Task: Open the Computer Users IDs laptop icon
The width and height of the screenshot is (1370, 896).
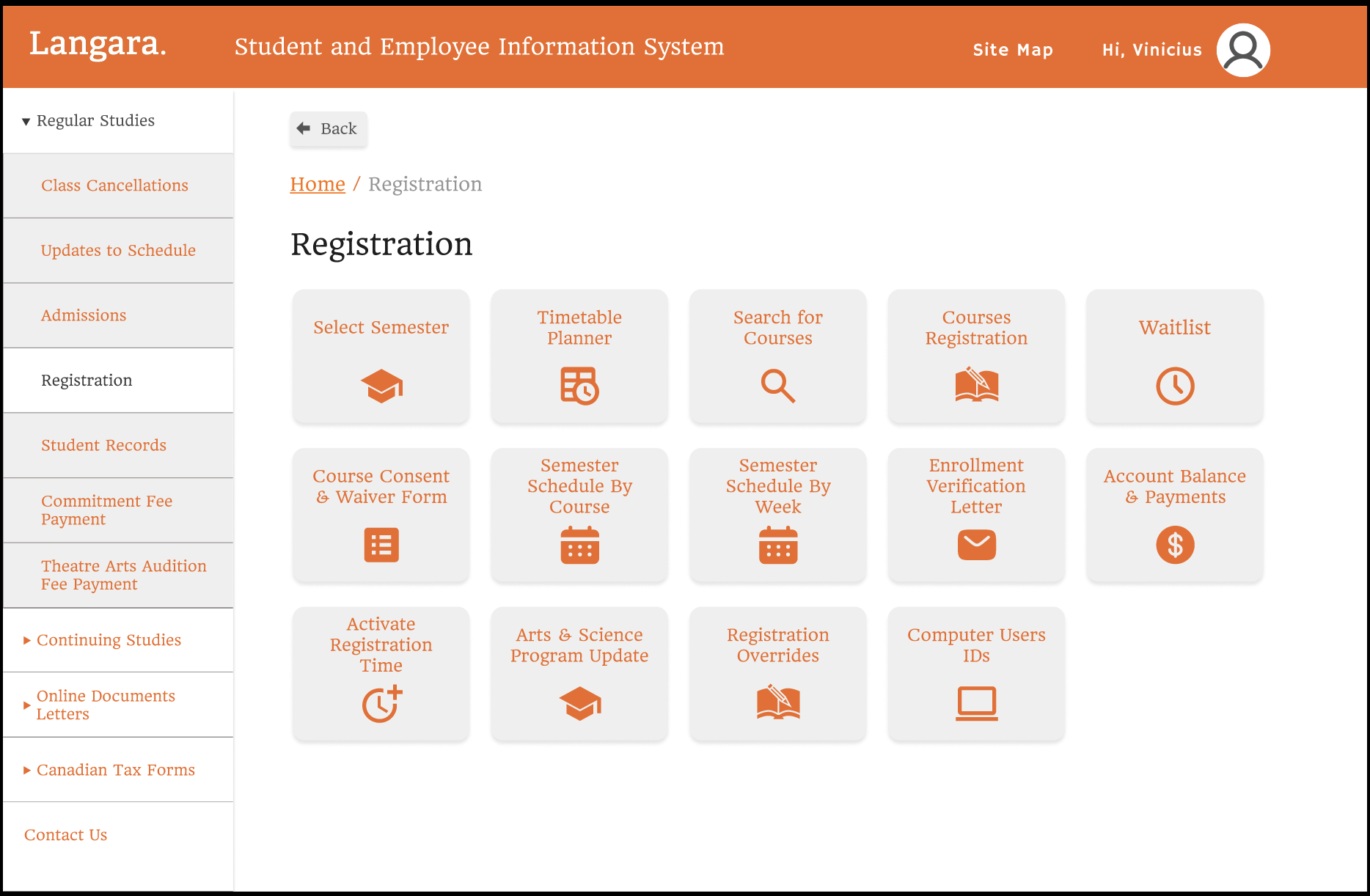Action: 975,702
